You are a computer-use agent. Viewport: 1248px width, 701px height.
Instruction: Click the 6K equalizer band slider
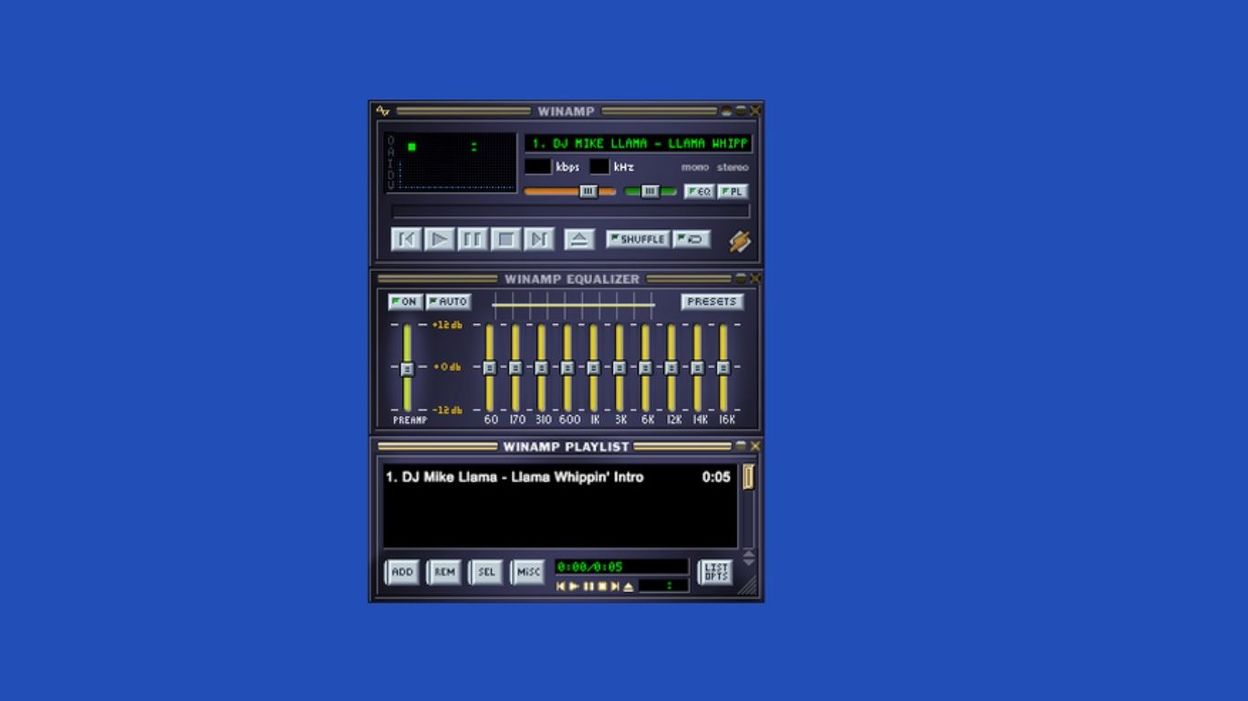pos(645,368)
